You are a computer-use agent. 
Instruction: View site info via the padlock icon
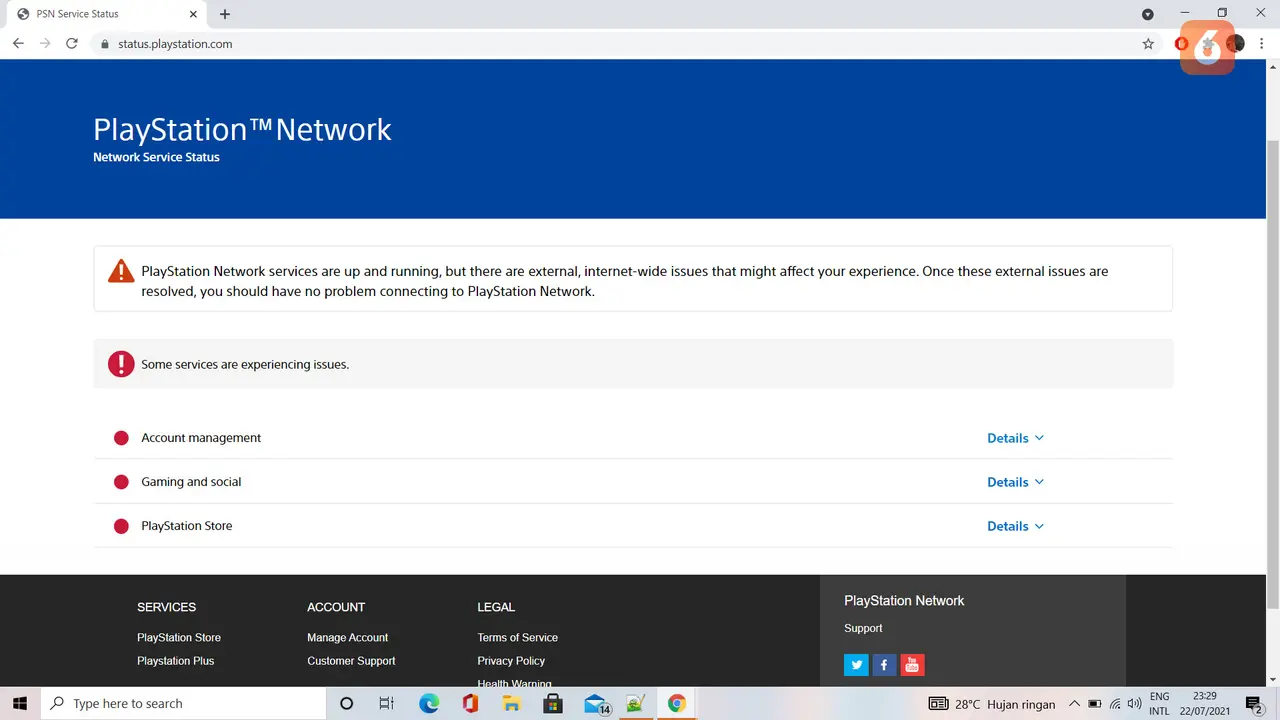pyautogui.click(x=104, y=44)
